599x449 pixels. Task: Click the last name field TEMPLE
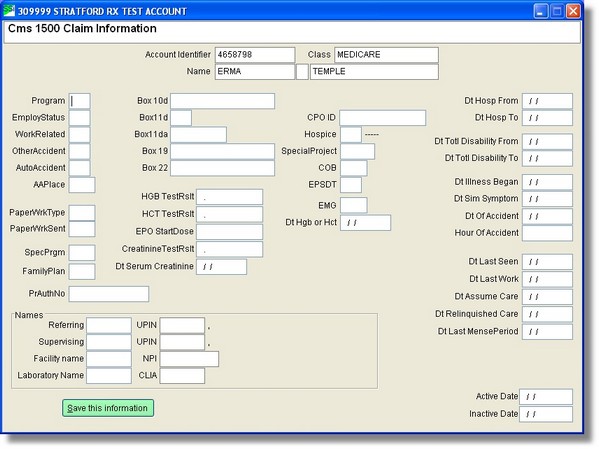[x=374, y=71]
